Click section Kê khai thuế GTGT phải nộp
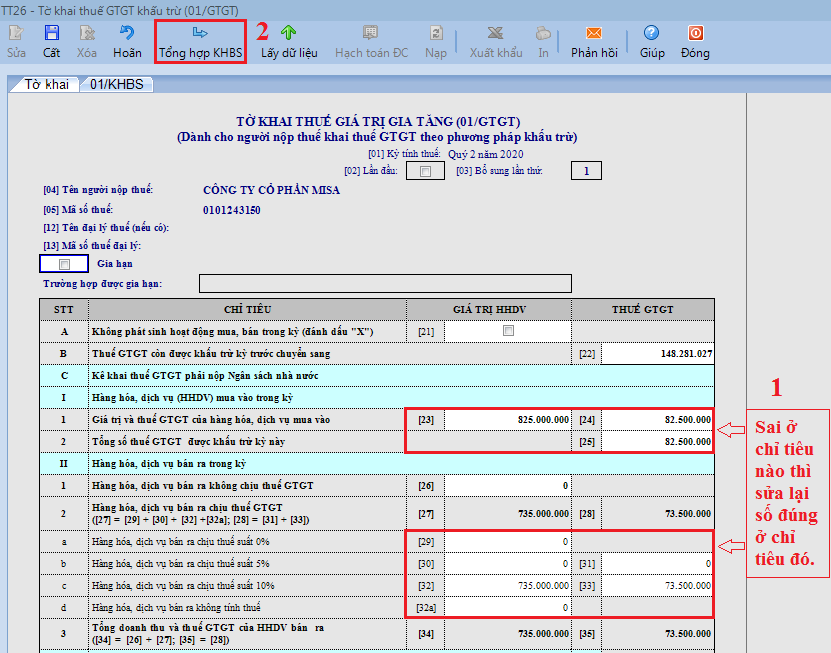The width and height of the screenshot is (831, 653). tap(377, 376)
